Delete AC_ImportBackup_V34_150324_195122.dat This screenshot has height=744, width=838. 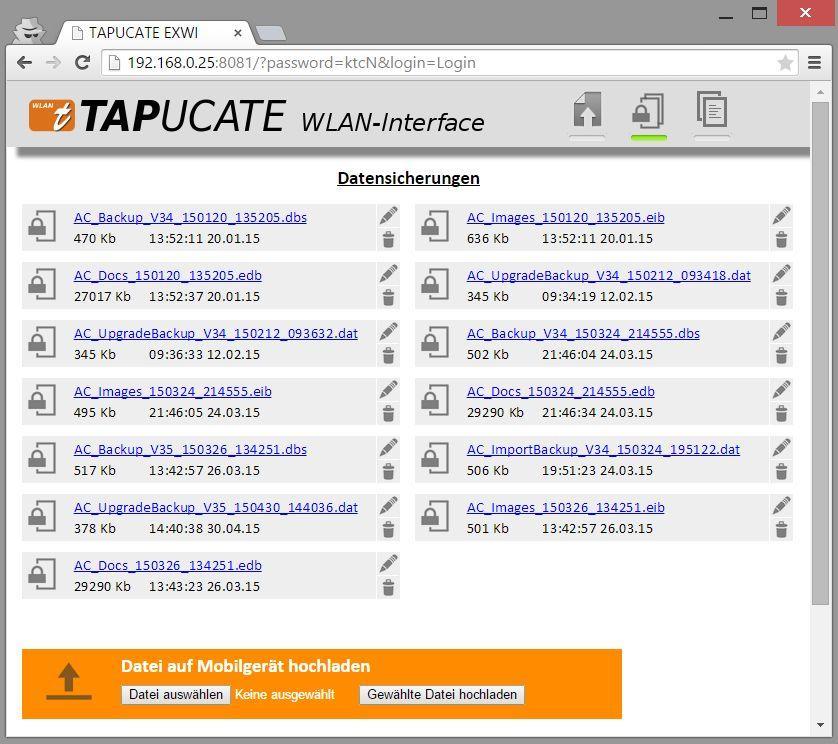[781, 471]
